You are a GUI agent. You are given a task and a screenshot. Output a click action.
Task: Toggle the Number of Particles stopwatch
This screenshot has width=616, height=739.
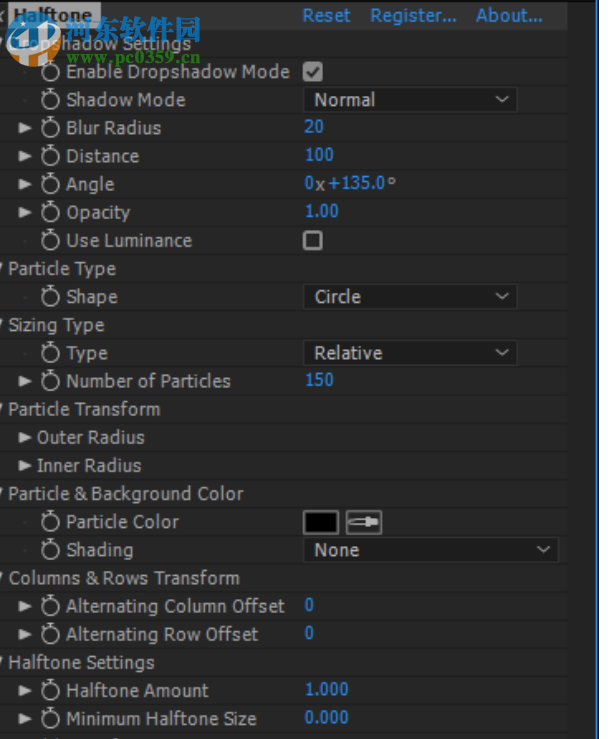pyautogui.click(x=51, y=381)
